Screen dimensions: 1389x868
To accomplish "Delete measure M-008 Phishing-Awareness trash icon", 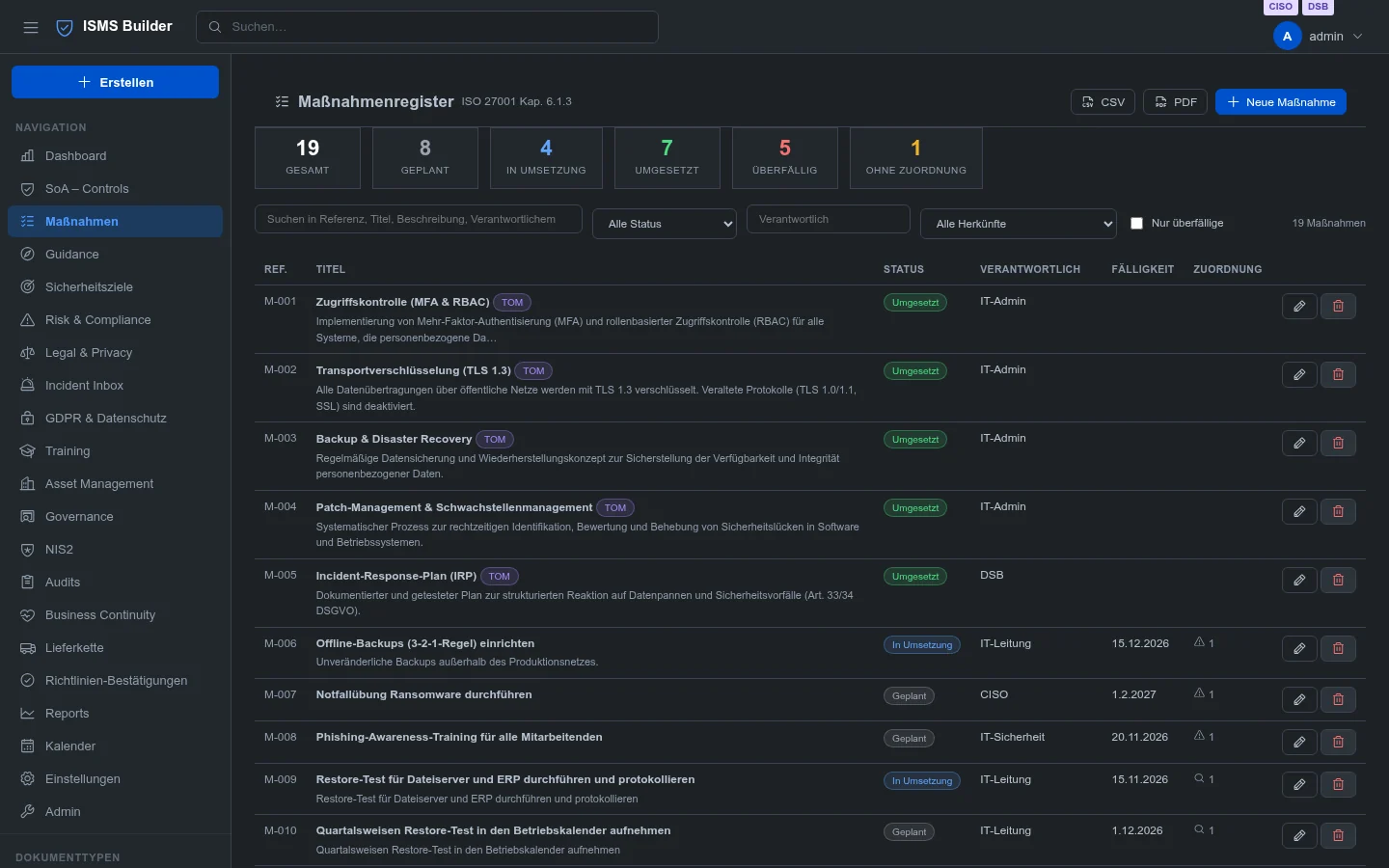I will point(1338,743).
